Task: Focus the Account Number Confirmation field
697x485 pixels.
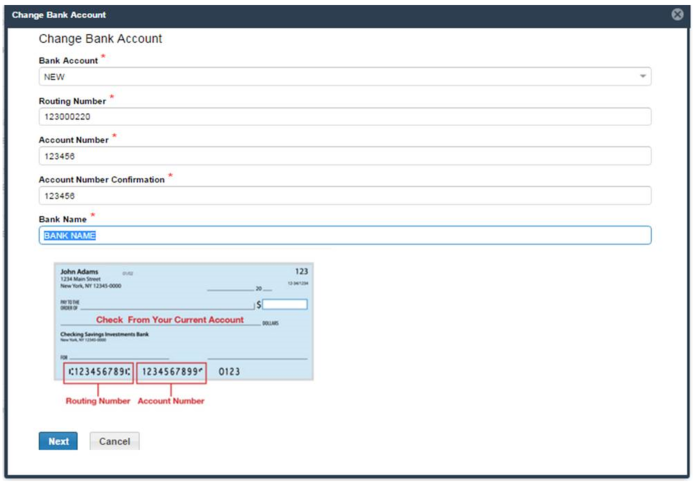Action: click(x=345, y=196)
